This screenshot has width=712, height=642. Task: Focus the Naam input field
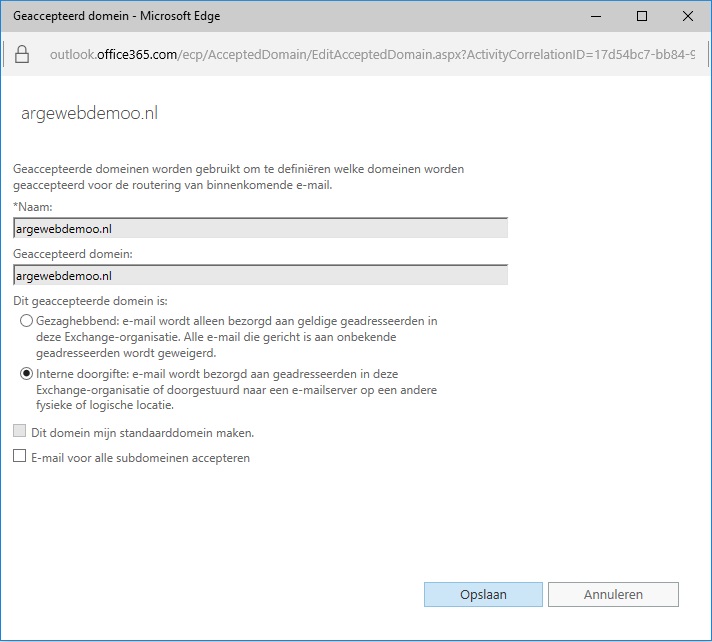pyautogui.click(x=261, y=228)
